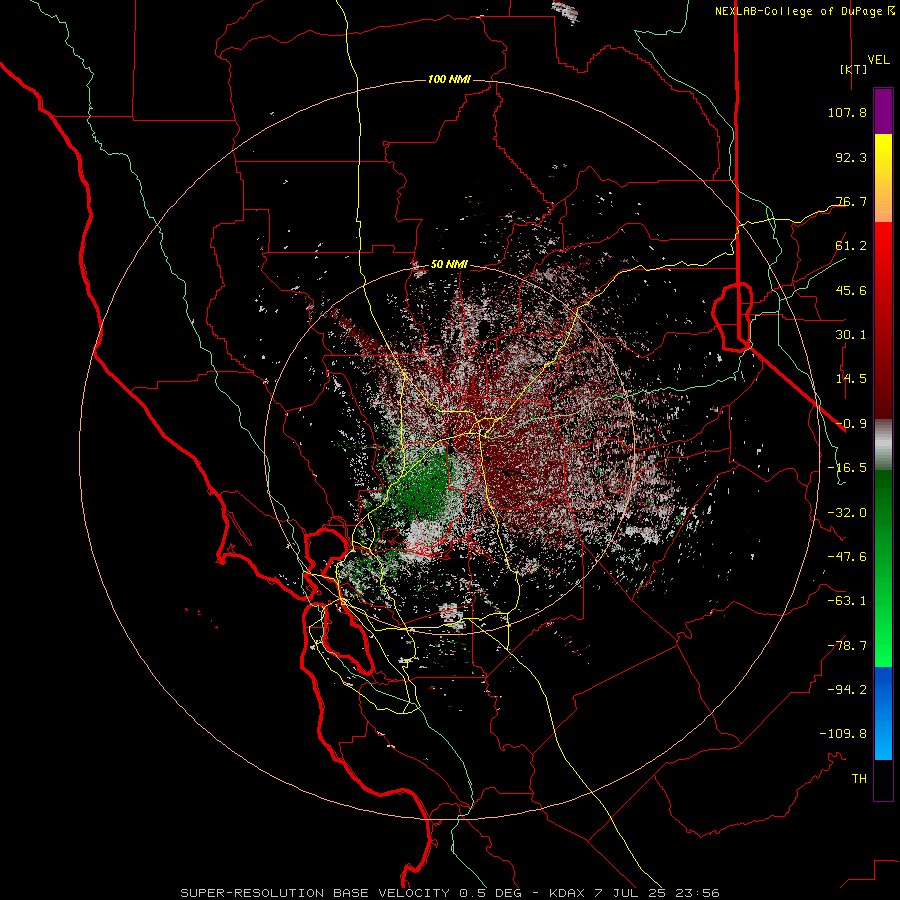Click the -0.9 scale value

coord(851,424)
